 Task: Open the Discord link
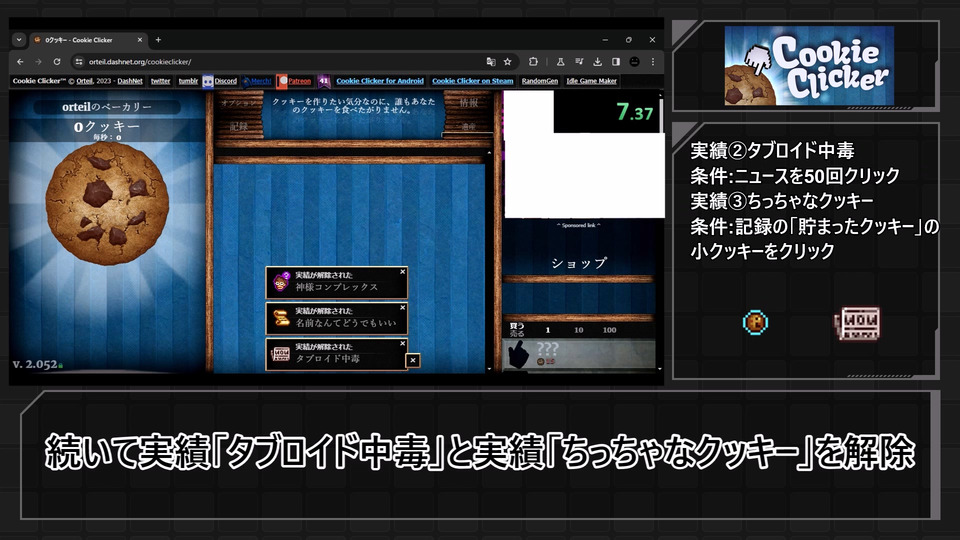tap(225, 81)
